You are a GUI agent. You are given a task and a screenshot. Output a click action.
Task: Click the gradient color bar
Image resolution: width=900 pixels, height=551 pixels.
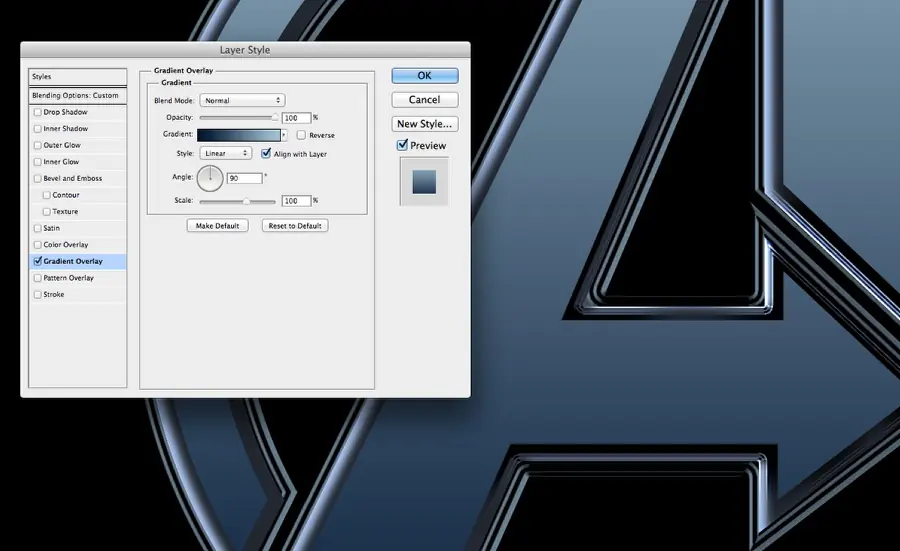click(238, 134)
